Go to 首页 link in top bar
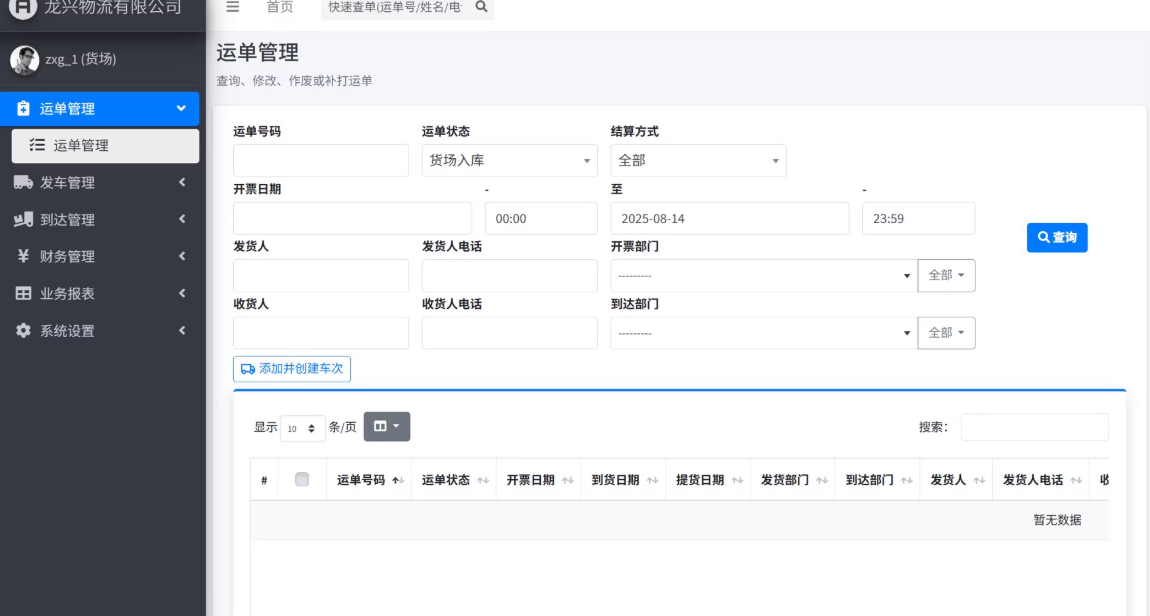Screen dimensions: 1150x616 click(279, 7)
